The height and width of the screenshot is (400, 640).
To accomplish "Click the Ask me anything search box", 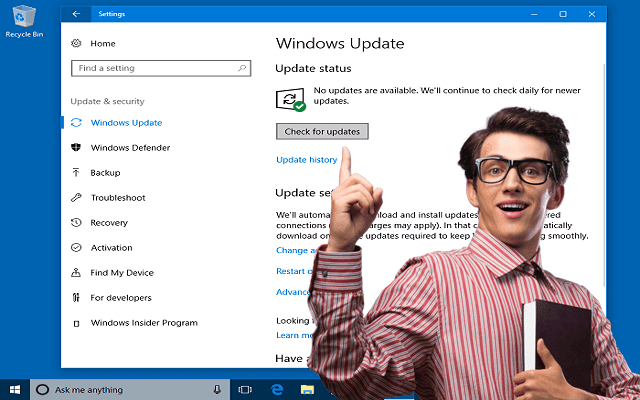I will 130,390.
